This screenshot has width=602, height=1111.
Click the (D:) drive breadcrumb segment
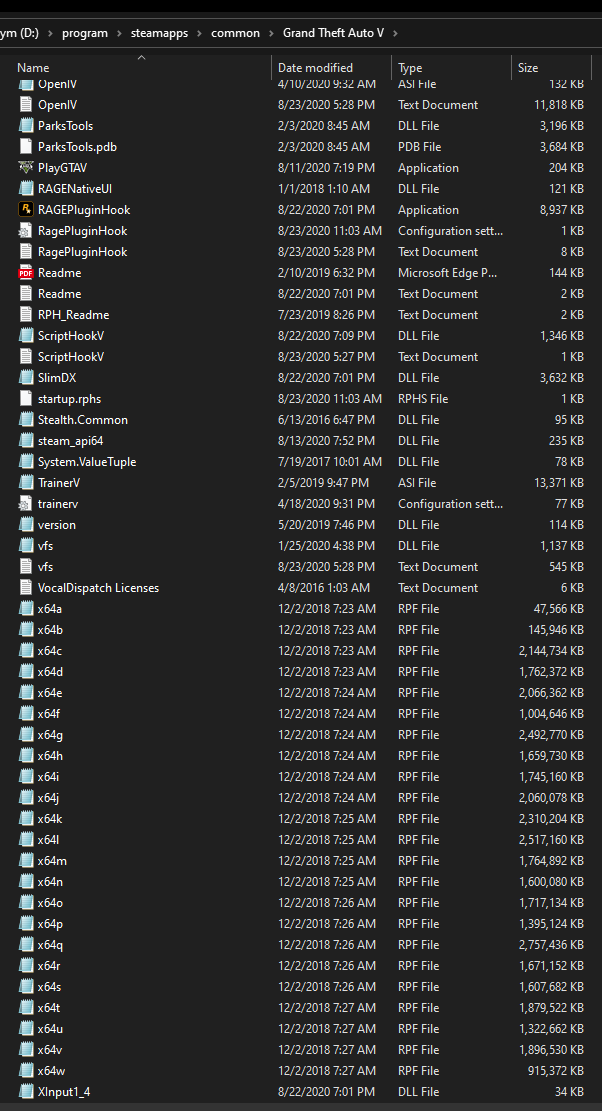tap(20, 33)
